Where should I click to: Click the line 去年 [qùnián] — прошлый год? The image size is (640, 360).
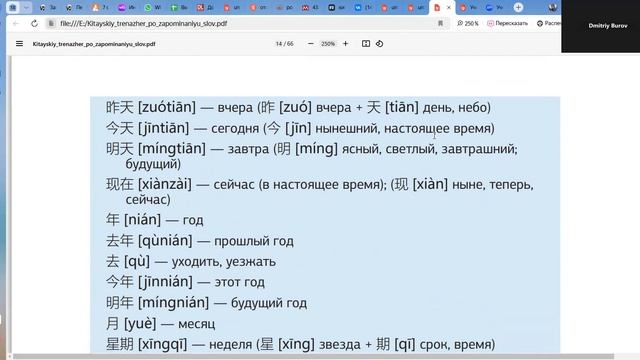point(200,241)
